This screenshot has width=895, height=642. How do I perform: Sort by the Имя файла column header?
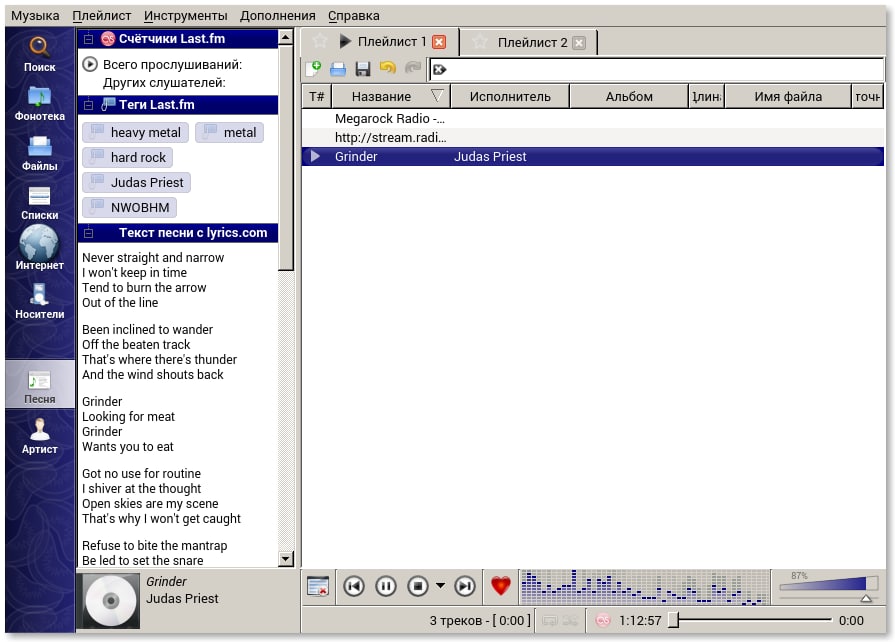coord(788,96)
